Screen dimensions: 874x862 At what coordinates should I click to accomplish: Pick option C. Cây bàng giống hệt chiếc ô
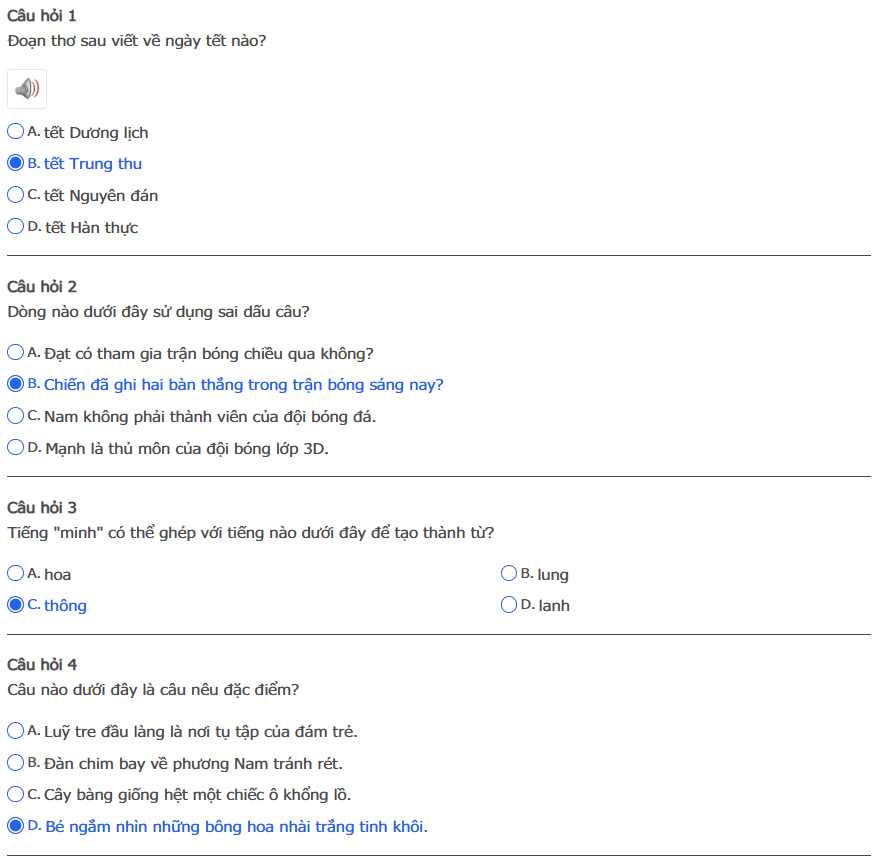pos(16,794)
